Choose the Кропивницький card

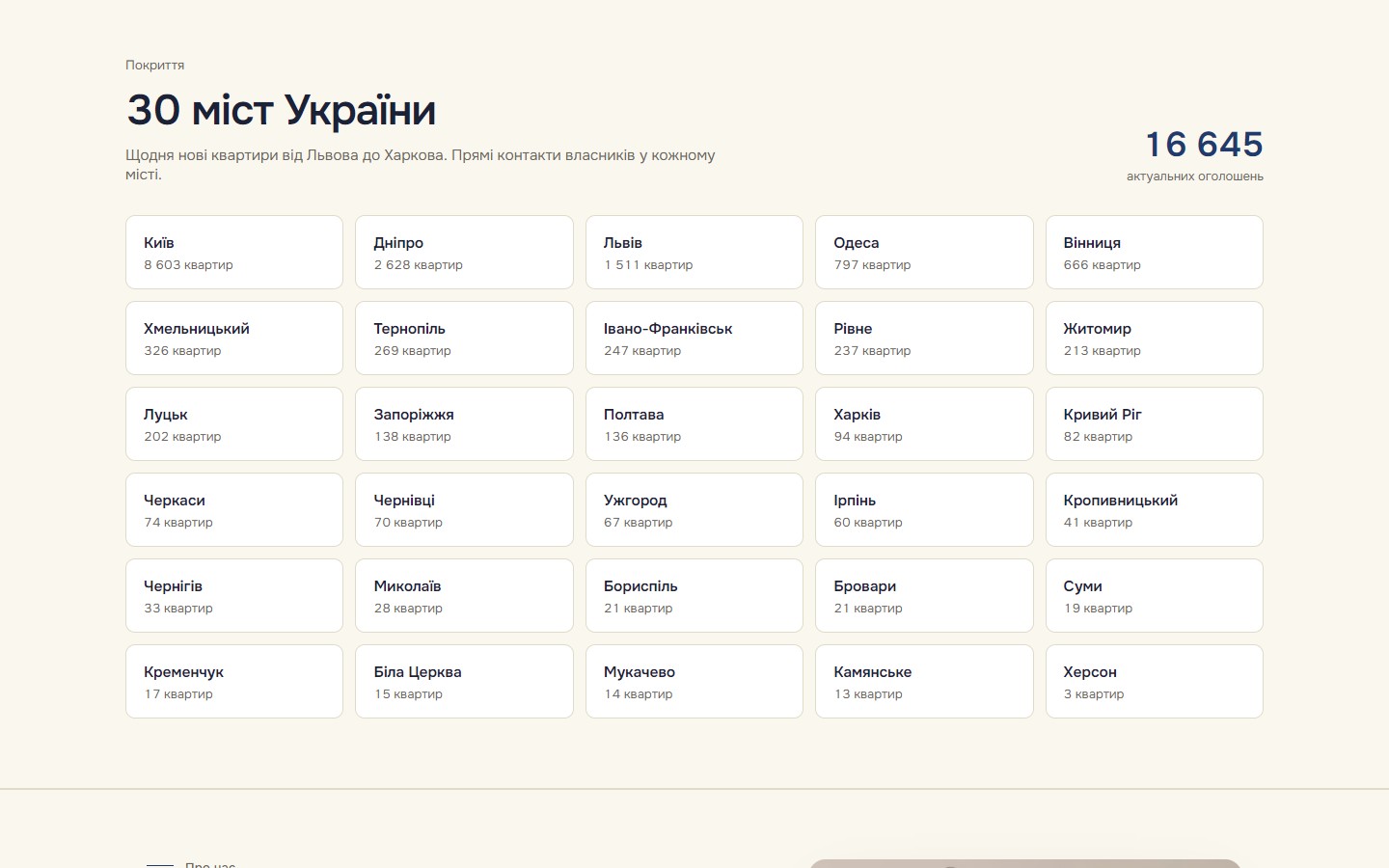pyautogui.click(x=1155, y=509)
